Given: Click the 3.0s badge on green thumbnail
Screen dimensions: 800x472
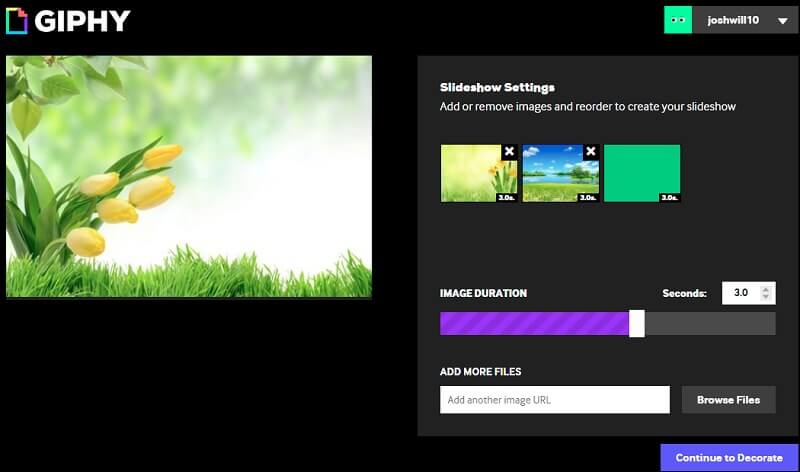Looking at the screenshot, I should point(668,197).
